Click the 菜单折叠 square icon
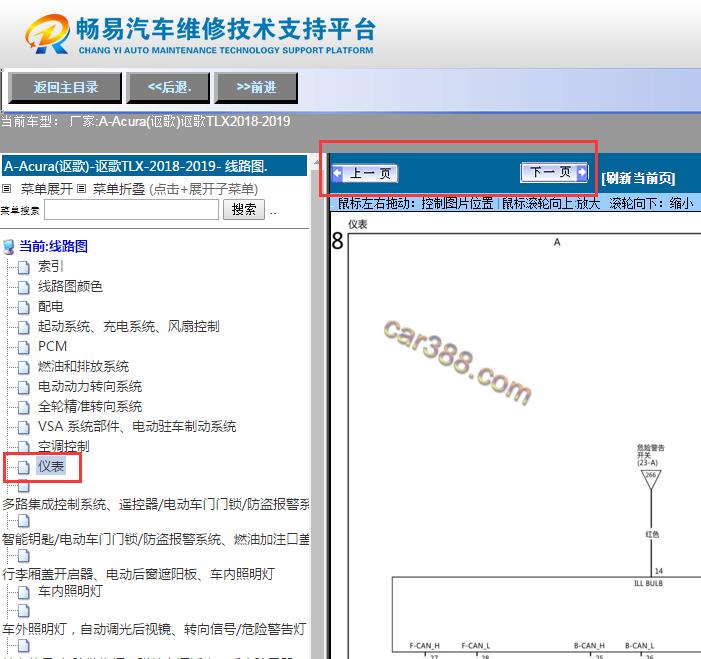This screenshot has height=659, width=701. [81, 189]
